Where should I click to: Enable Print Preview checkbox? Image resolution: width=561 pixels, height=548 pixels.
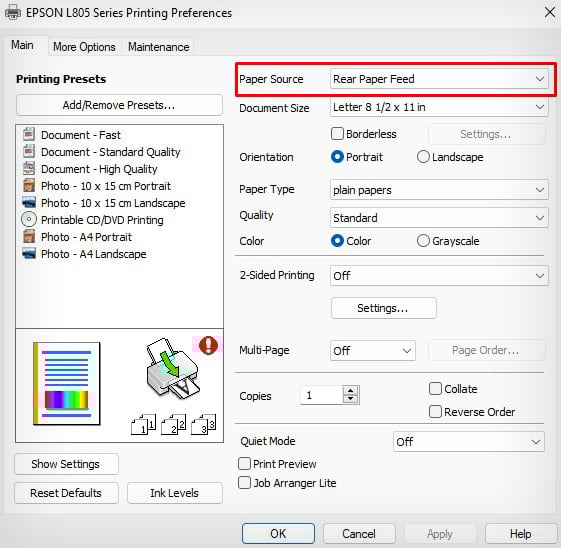(x=244, y=464)
